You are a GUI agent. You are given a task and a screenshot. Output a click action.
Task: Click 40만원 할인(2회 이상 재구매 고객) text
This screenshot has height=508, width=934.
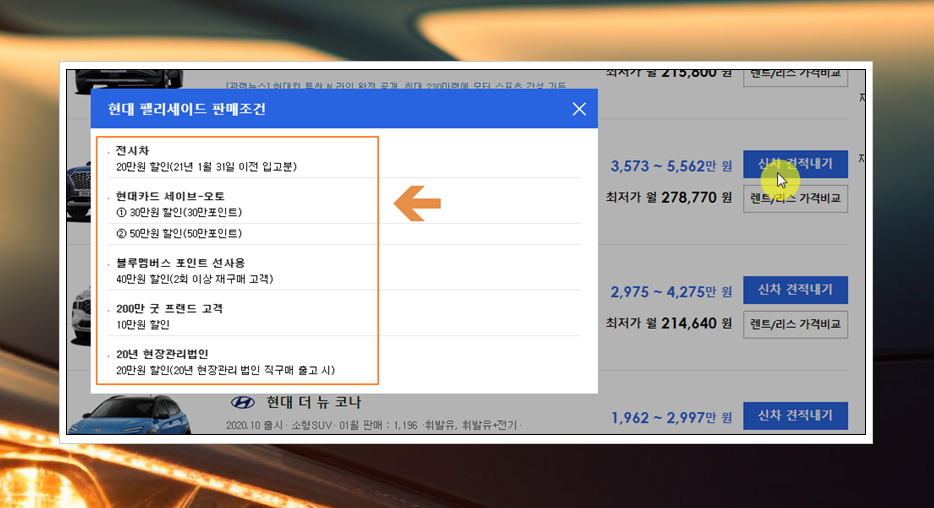[194, 279]
